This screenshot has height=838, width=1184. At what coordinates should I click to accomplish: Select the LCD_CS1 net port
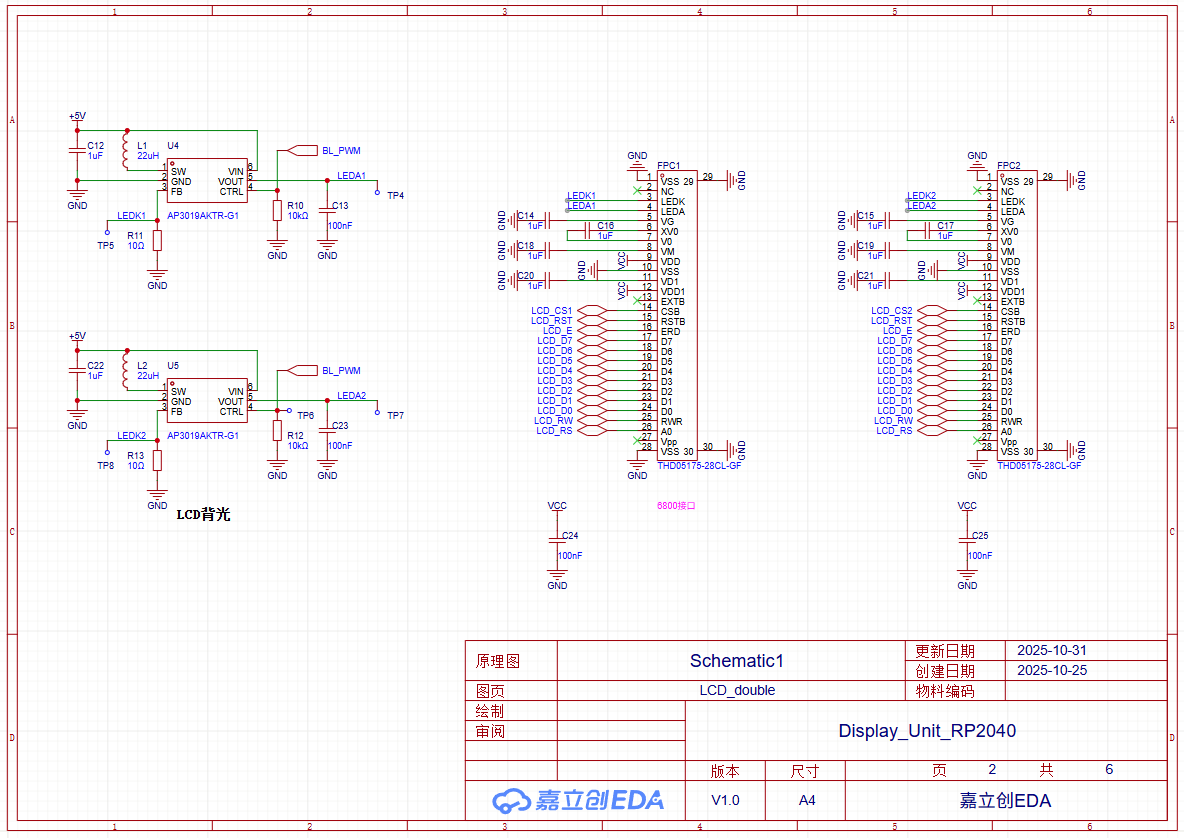pos(553,311)
